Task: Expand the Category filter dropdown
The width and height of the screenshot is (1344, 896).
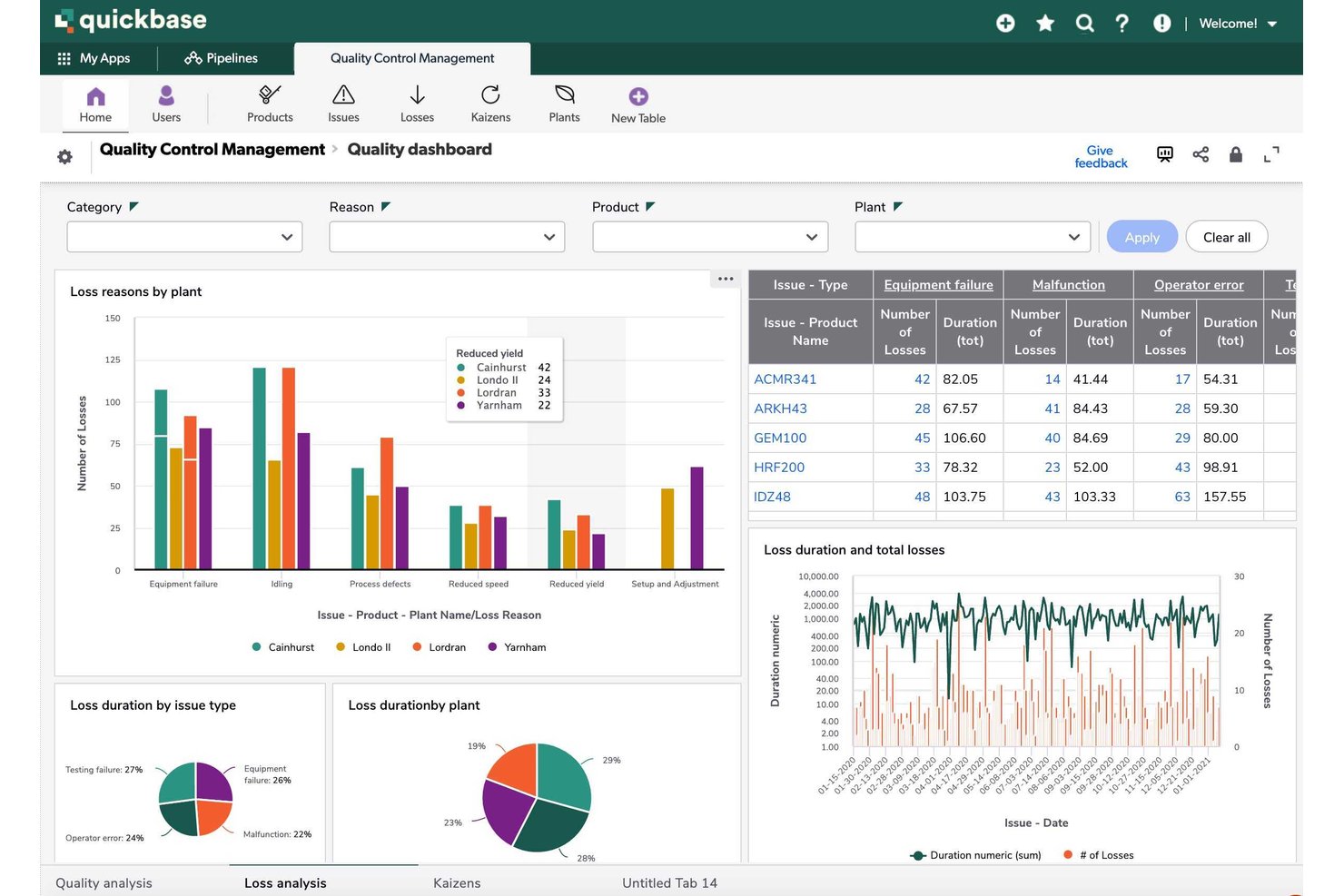Action: coord(184,237)
